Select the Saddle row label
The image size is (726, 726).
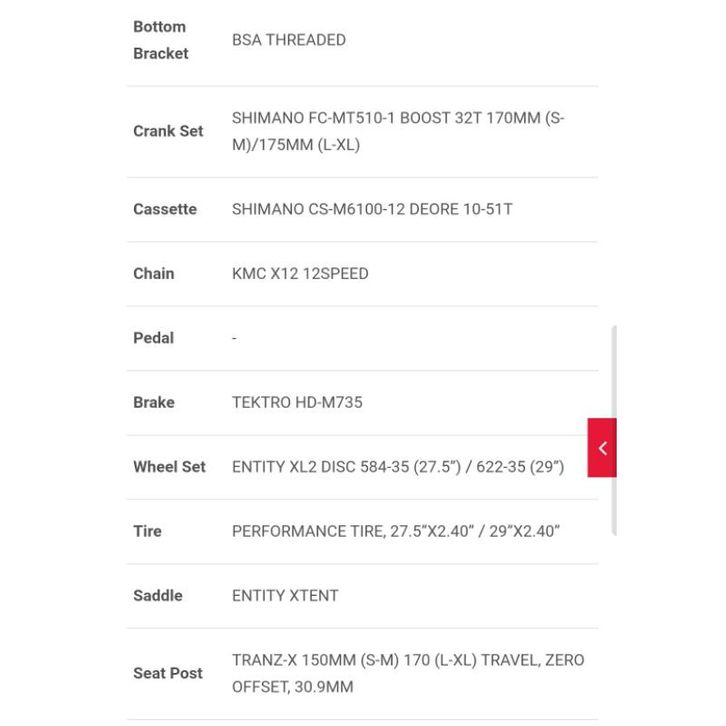157,595
